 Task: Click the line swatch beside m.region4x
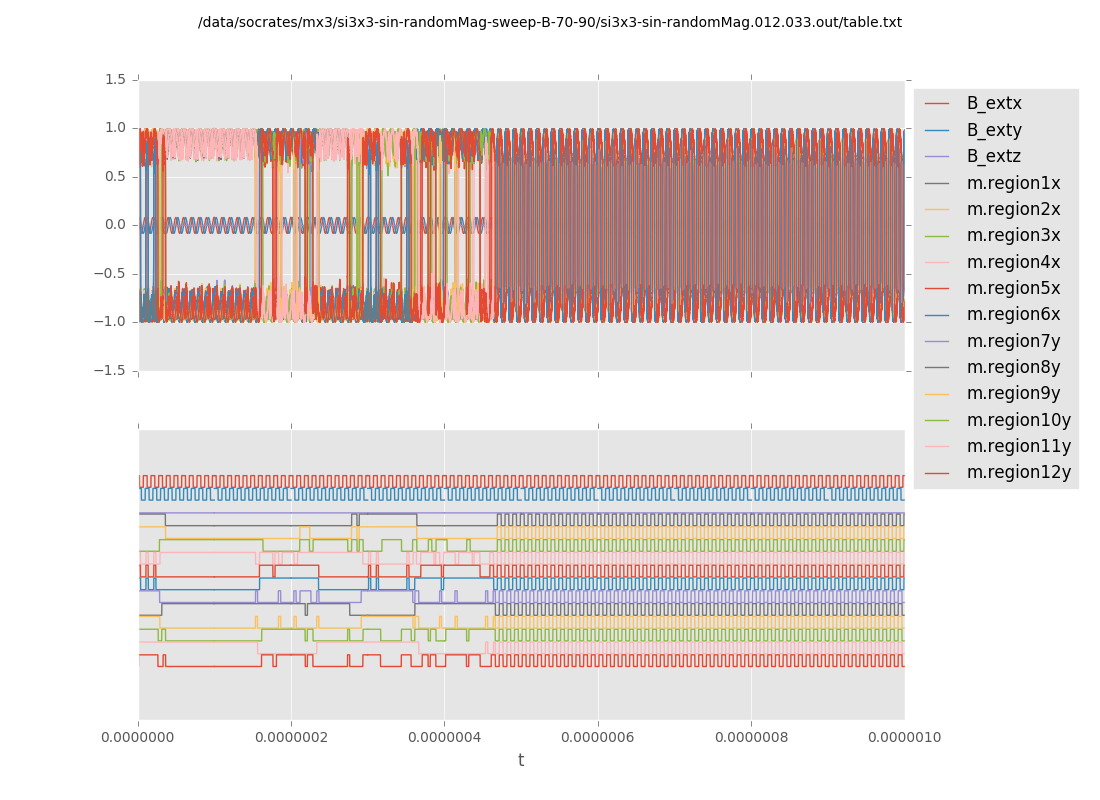coord(937,262)
